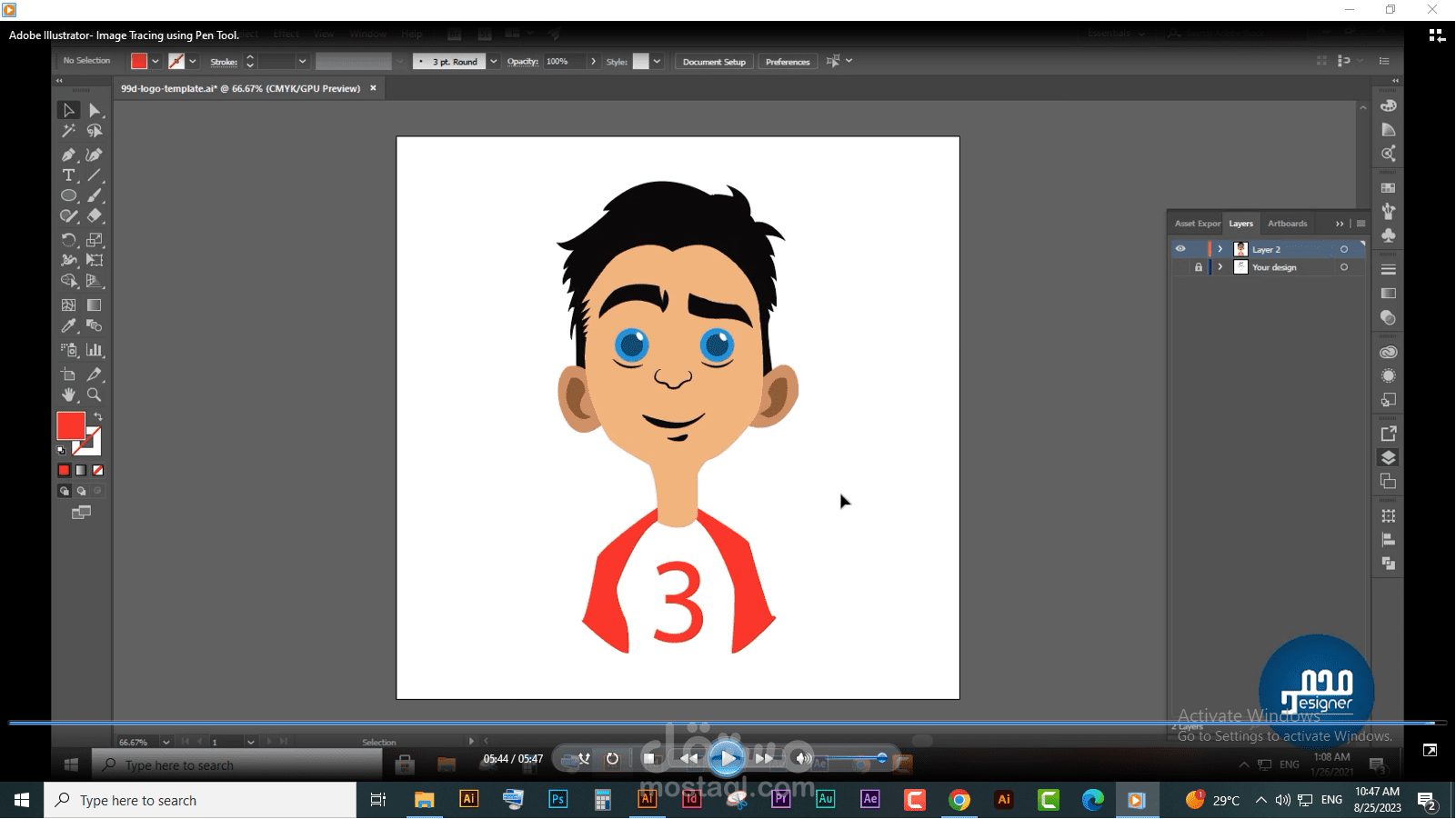This screenshot has width=1456, height=819.
Task: Select the Ellipse tool
Action: (x=68, y=195)
